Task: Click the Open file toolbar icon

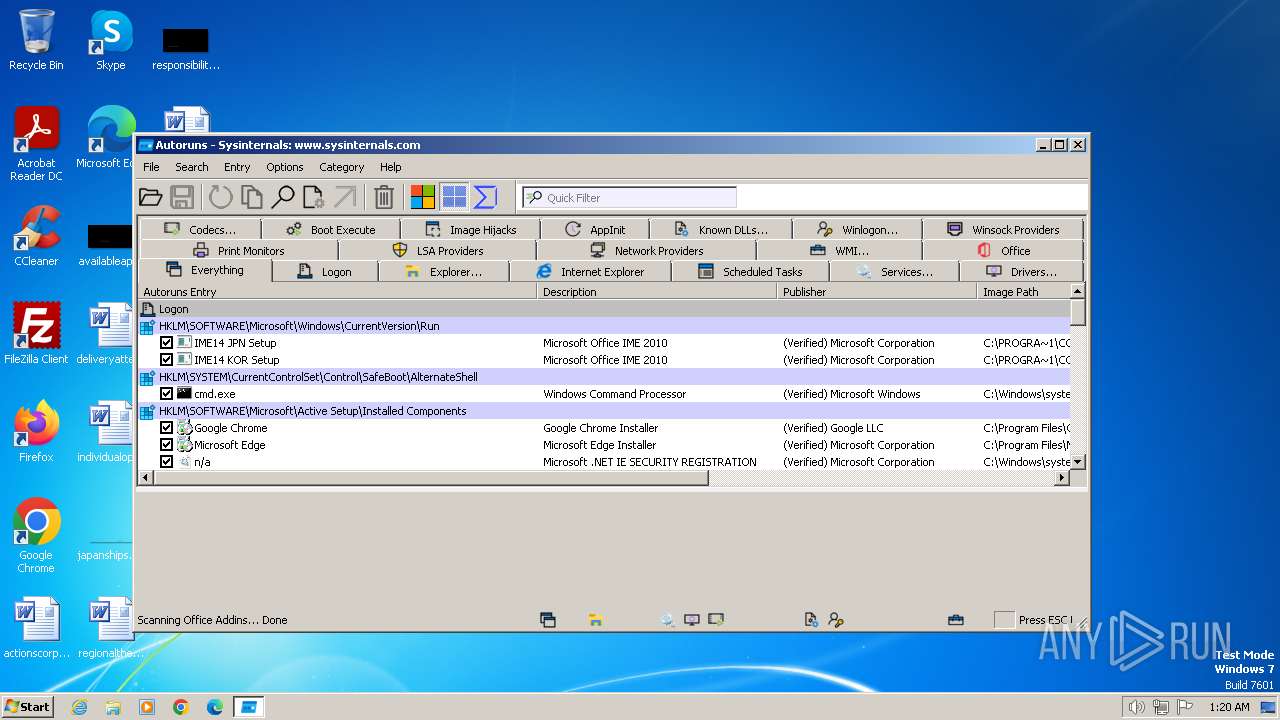Action: click(150, 197)
